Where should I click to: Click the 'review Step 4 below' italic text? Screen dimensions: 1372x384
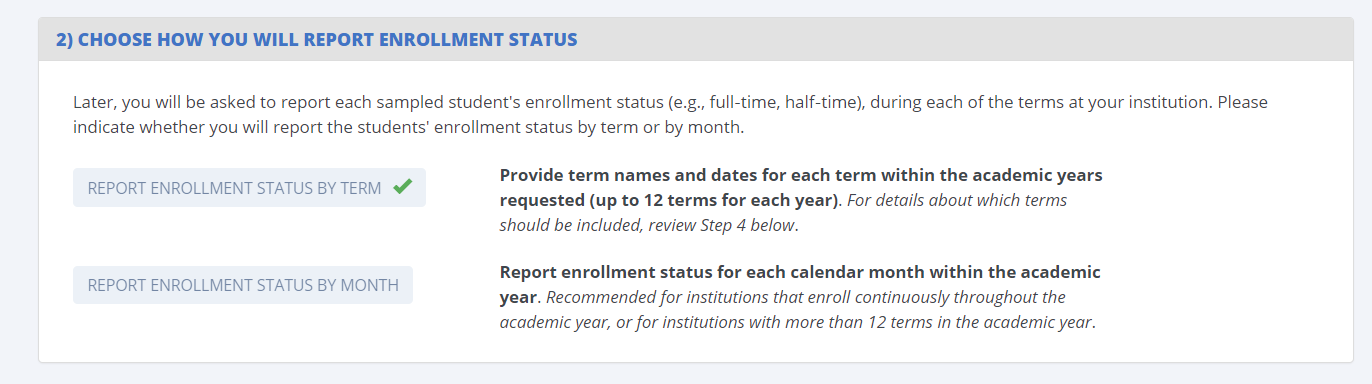pos(722,225)
